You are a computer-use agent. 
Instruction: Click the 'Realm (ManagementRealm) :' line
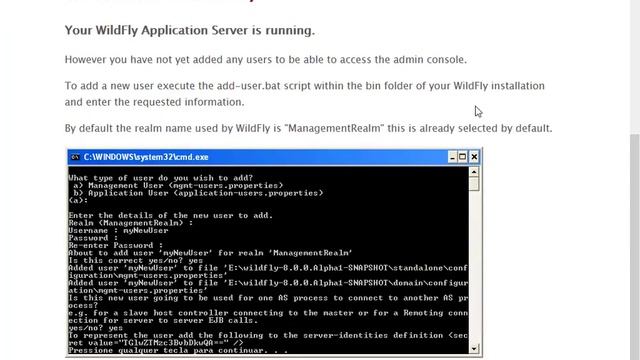[131, 223]
